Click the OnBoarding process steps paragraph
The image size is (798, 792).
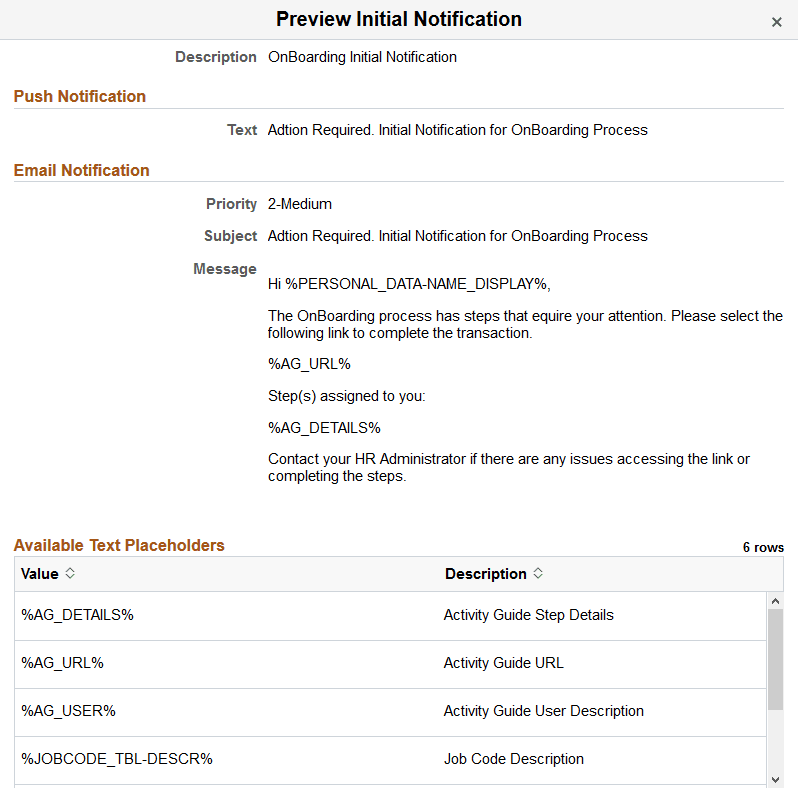525,324
